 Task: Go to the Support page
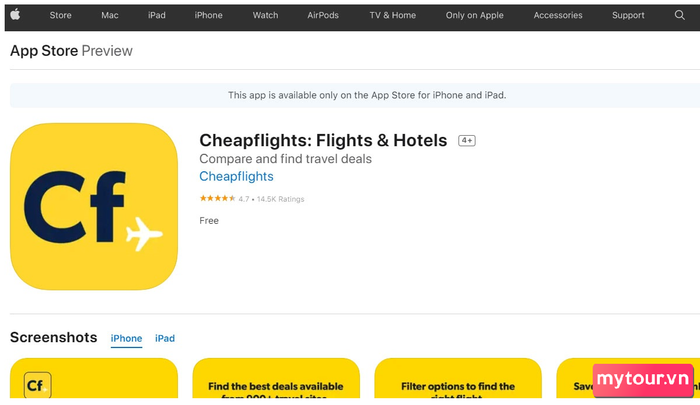(628, 15)
